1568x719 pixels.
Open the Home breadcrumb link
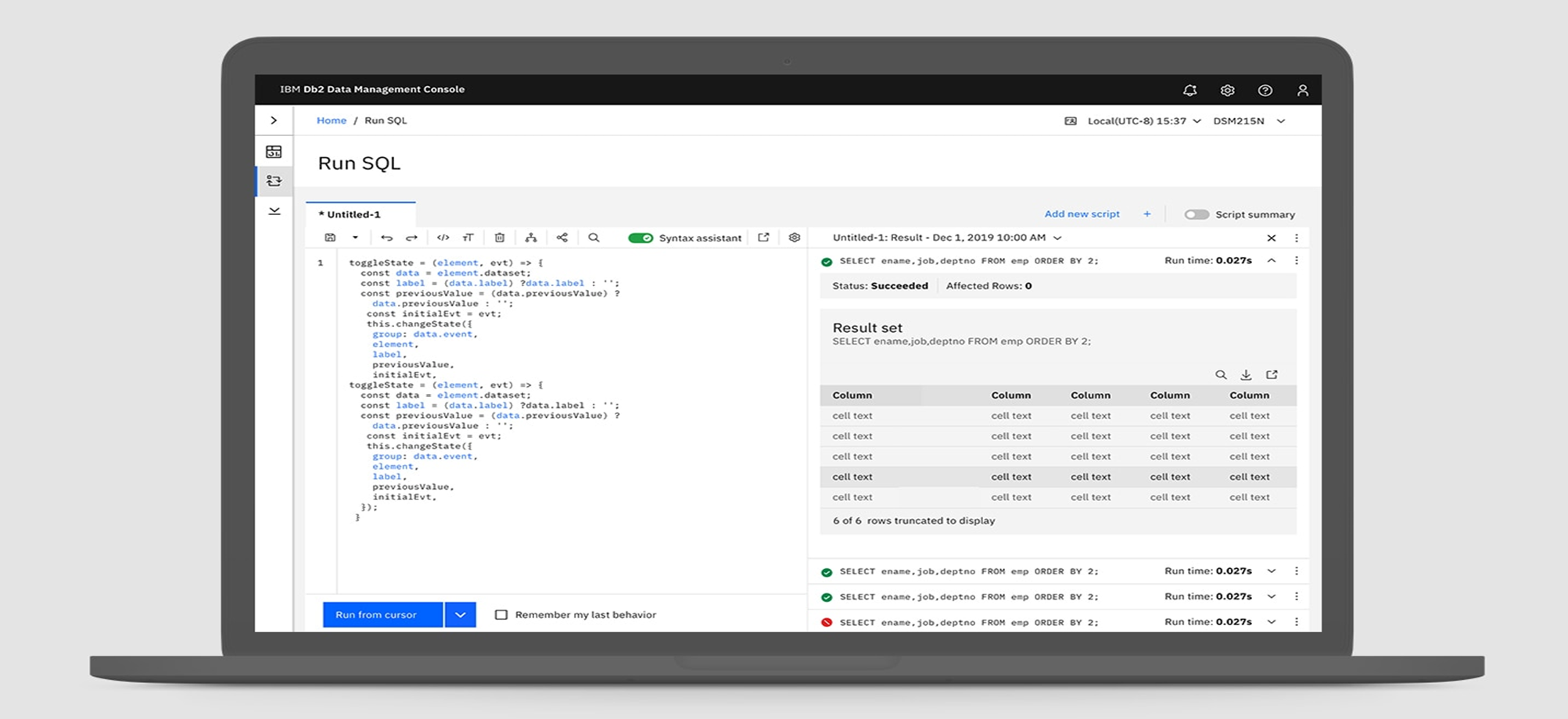(331, 120)
